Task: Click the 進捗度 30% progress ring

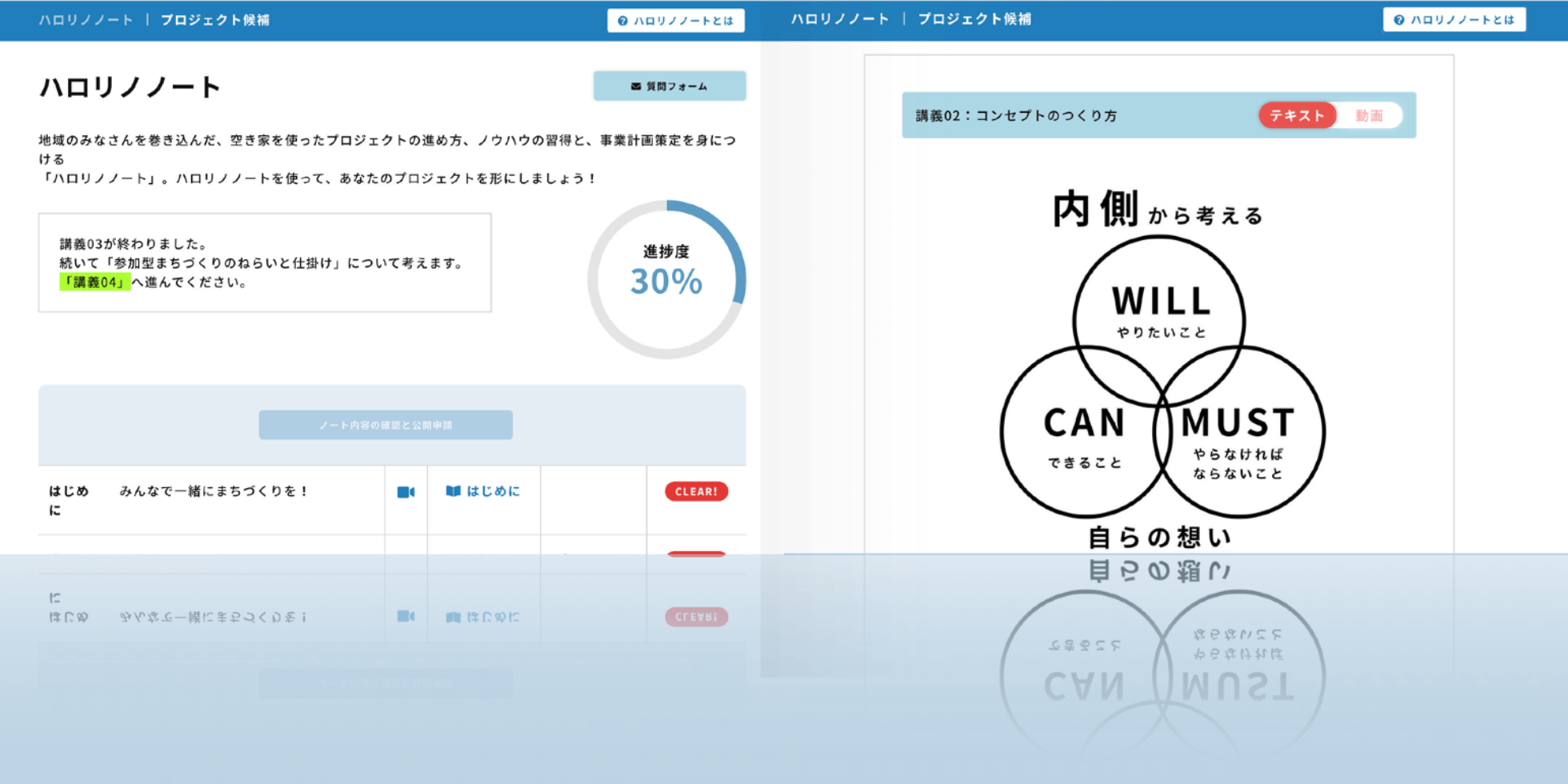Action: tap(666, 279)
